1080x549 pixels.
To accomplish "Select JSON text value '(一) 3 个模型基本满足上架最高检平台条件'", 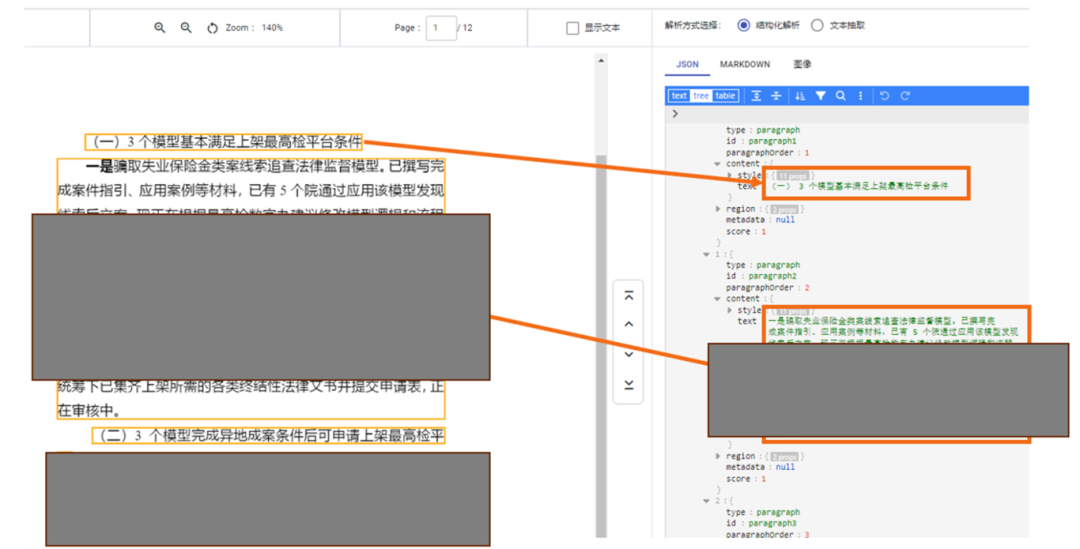I will pyautogui.click(x=860, y=186).
